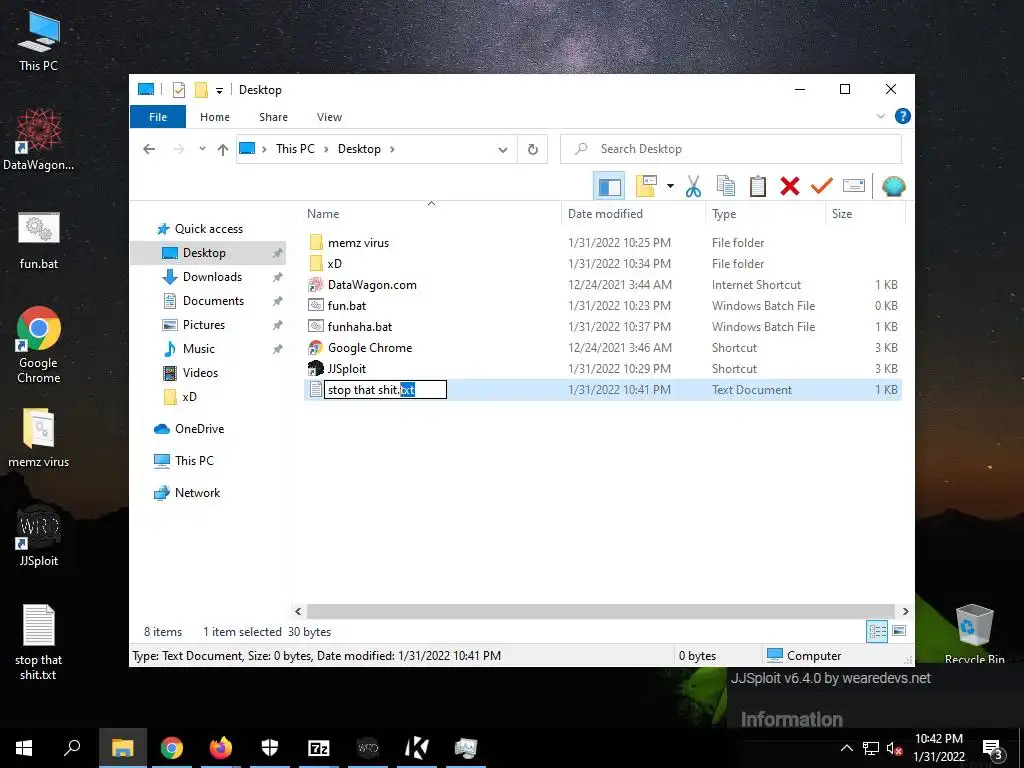Screen dimensions: 1024x768
Task: Open Customize Quick Access Toolbar dropdown
Action: coord(219,91)
